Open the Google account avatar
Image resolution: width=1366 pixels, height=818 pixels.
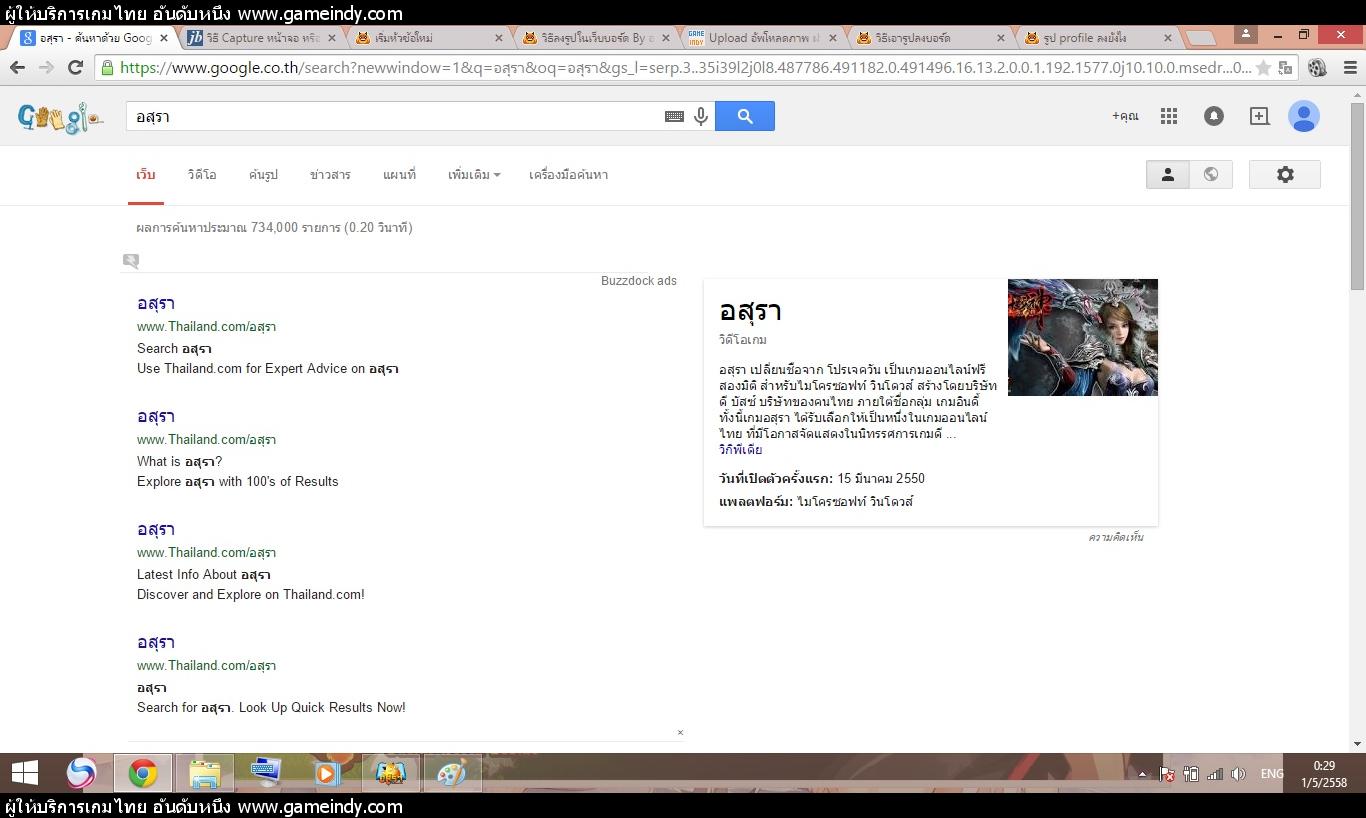pyautogui.click(x=1303, y=116)
